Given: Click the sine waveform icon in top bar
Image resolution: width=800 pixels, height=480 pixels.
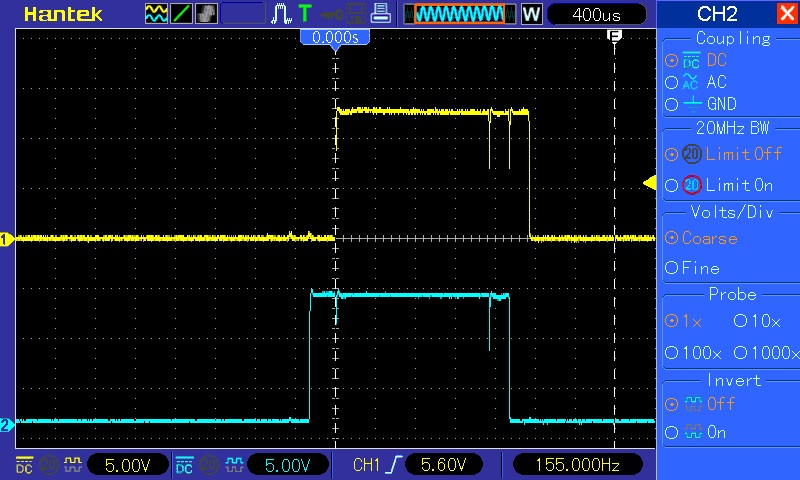Looking at the screenshot, I should (x=156, y=14).
